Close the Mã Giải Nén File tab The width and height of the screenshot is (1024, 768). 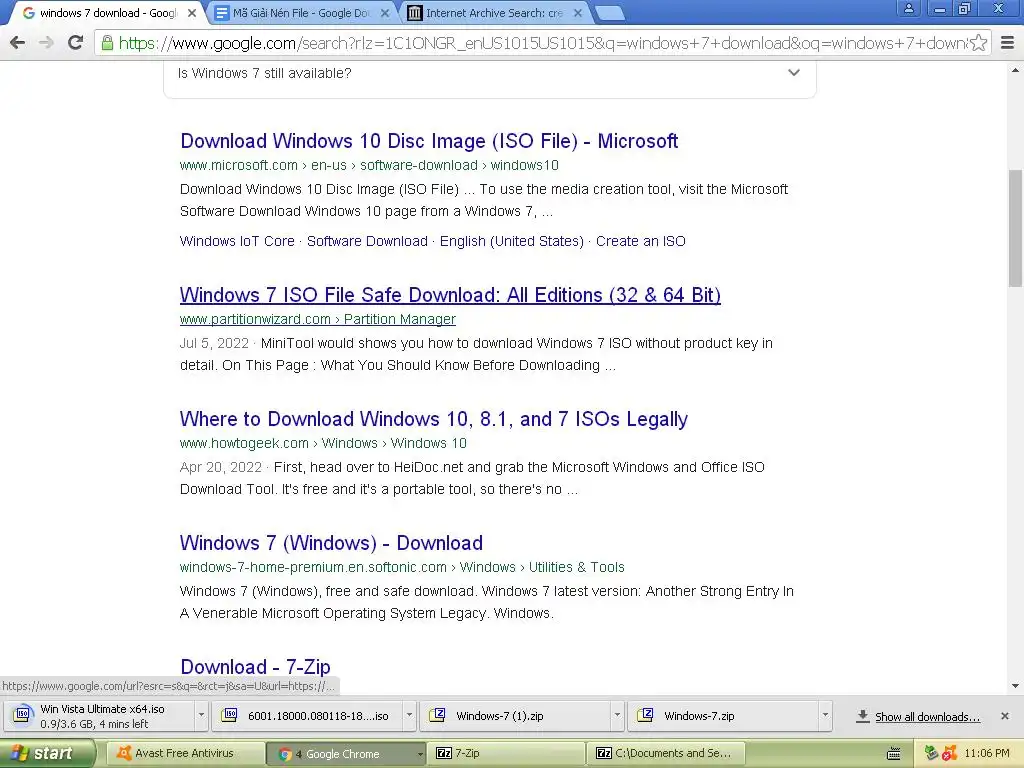(385, 12)
